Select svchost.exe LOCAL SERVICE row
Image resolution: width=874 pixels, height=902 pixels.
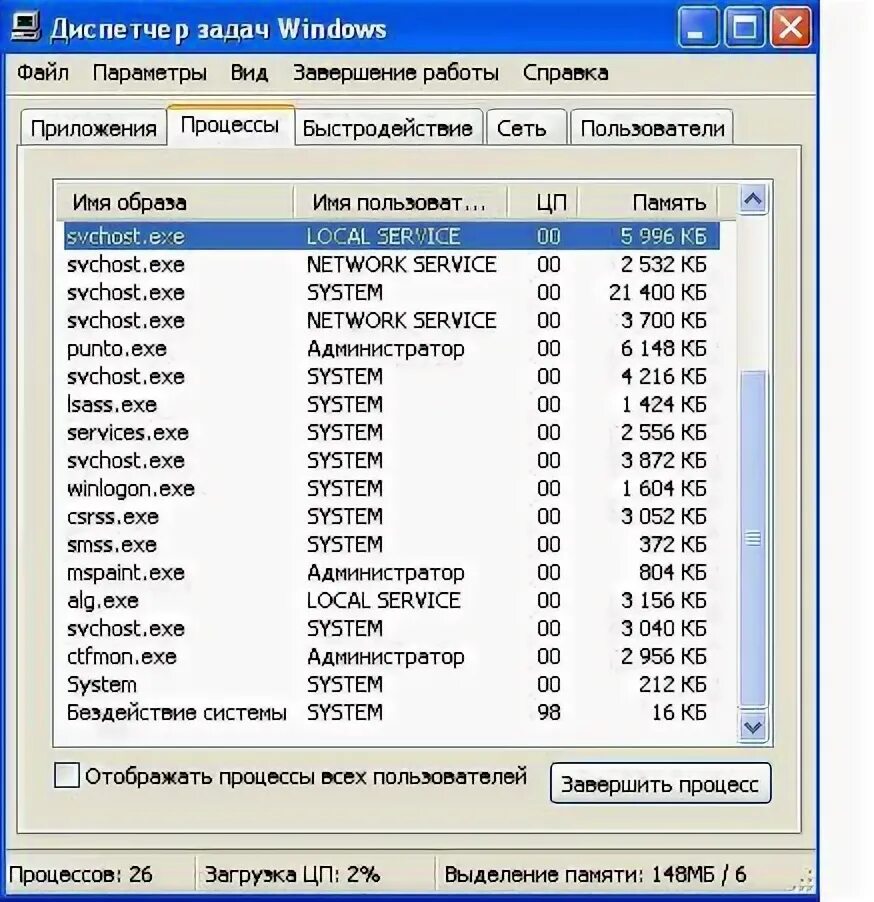[x=391, y=236]
